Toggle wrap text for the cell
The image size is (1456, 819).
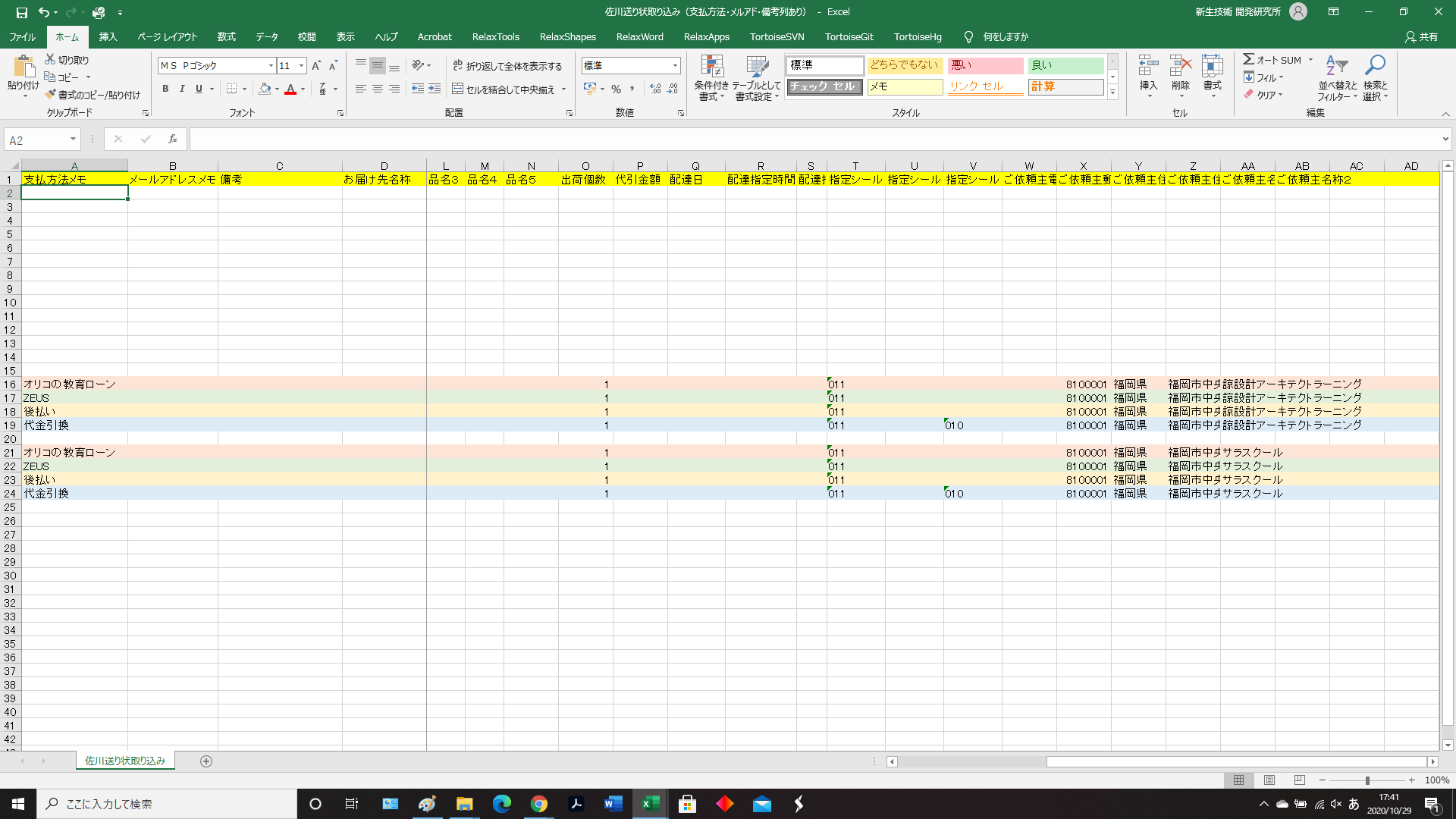(507, 66)
